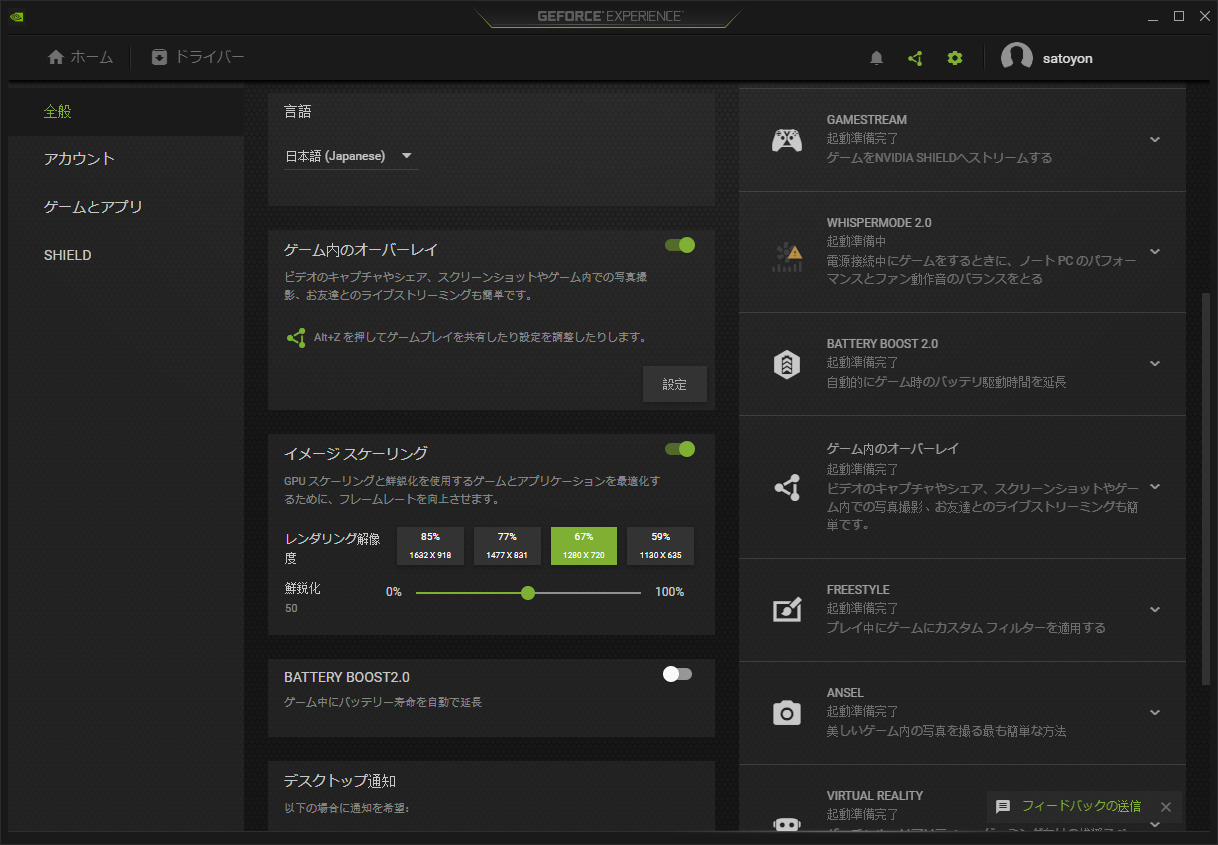The height and width of the screenshot is (845, 1218).
Task: Click the home icon in navigation
Action: click(56, 57)
